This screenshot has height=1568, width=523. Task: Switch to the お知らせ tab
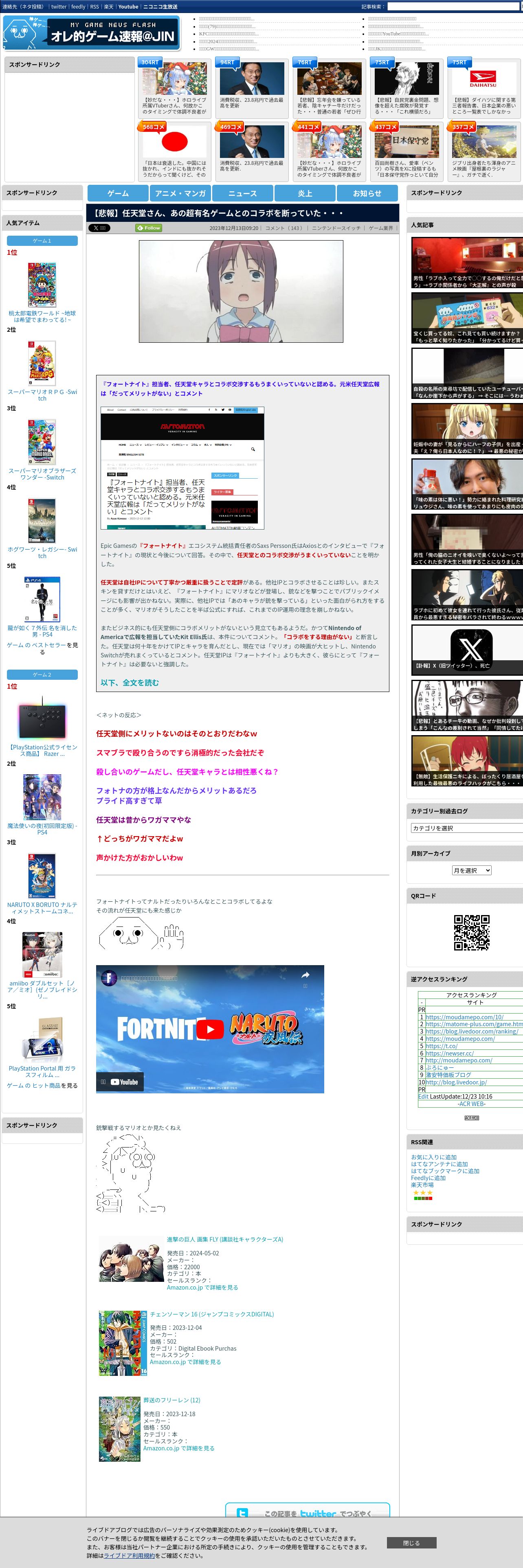[367, 193]
